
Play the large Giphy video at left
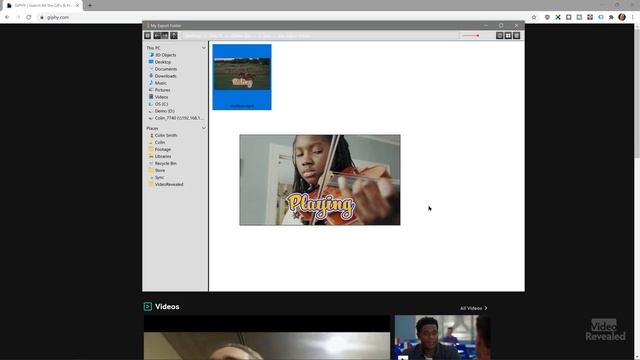click(267, 337)
